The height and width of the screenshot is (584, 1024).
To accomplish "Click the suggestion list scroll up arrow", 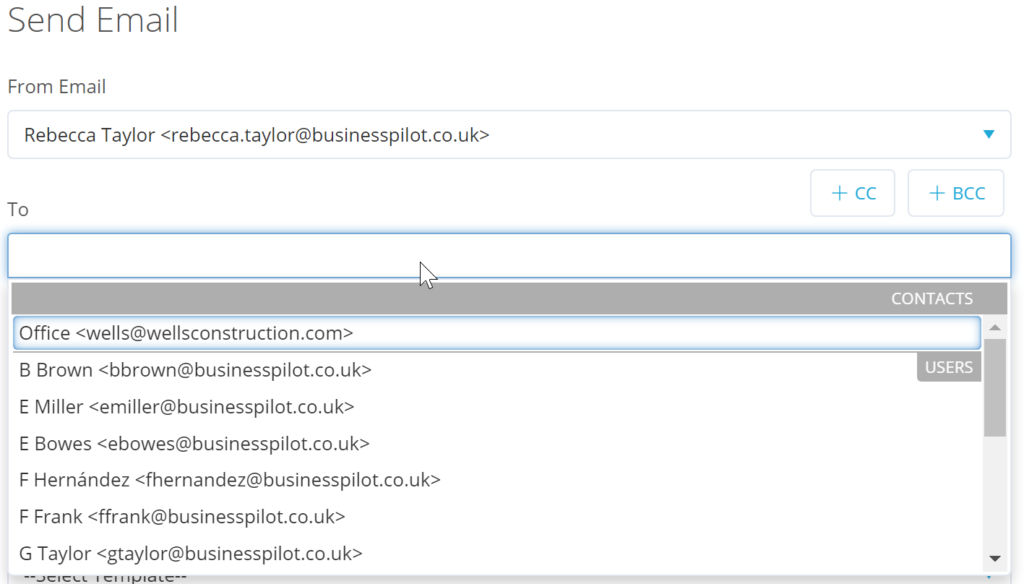I will (x=994, y=327).
